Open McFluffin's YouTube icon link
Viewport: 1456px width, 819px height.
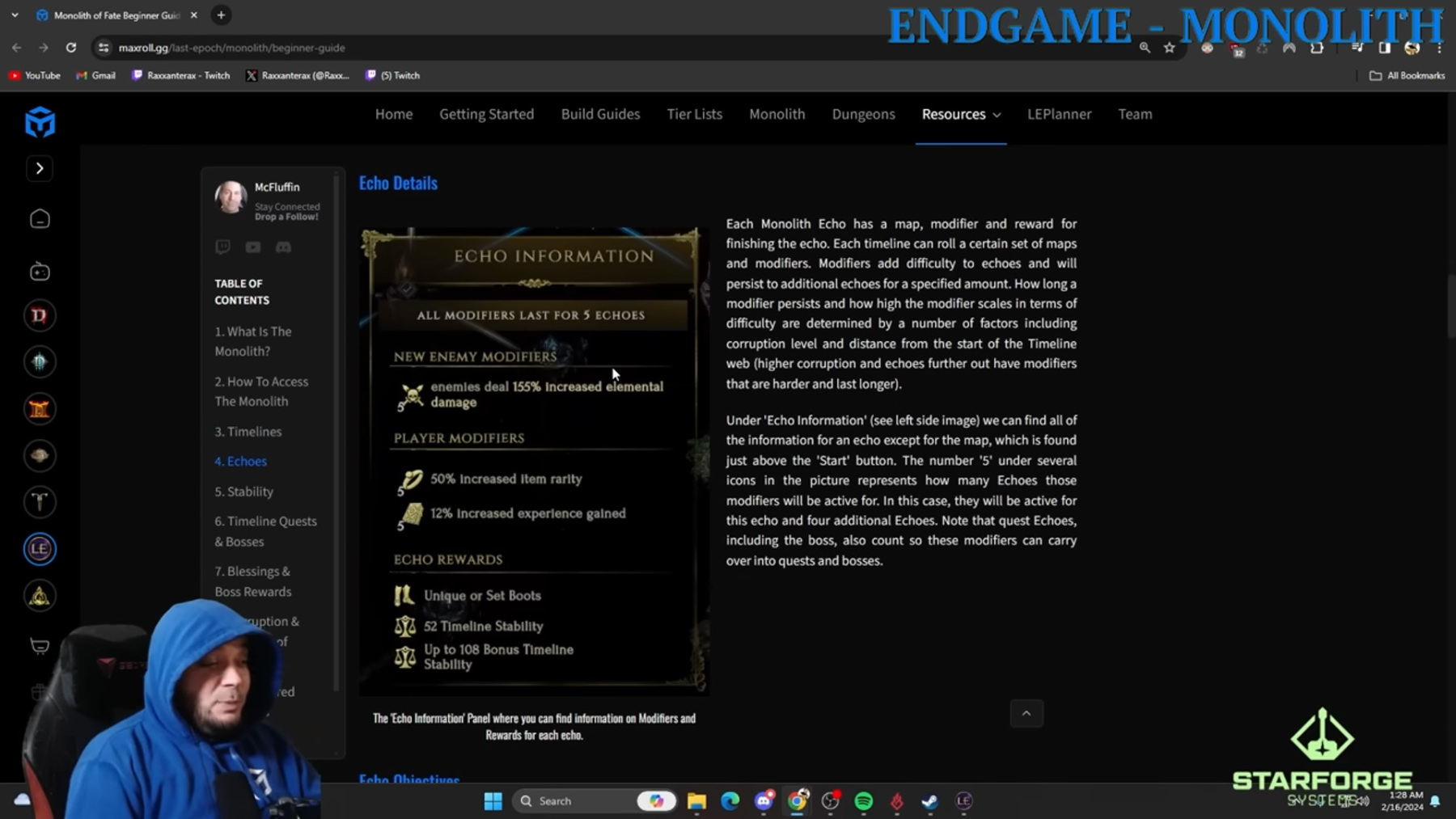[253, 247]
